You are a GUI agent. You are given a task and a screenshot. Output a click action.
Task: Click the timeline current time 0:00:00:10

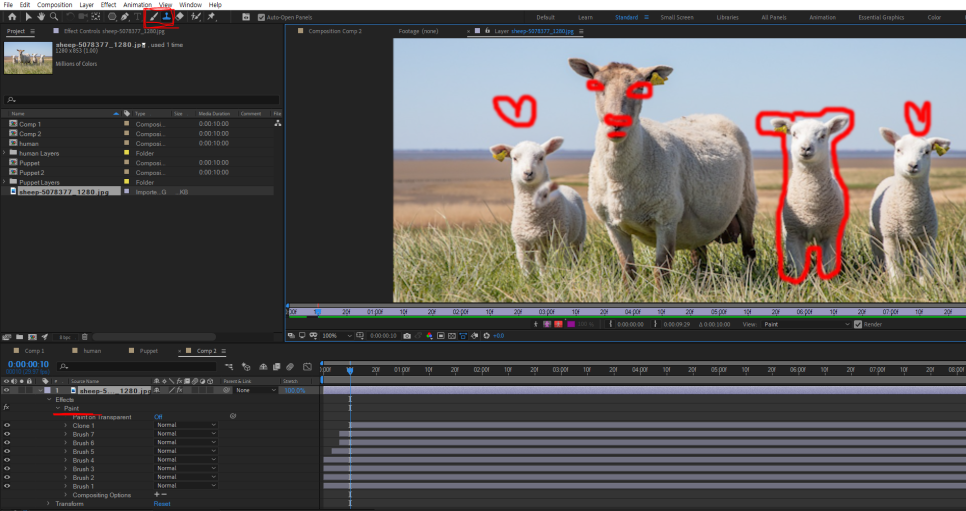coord(28,364)
